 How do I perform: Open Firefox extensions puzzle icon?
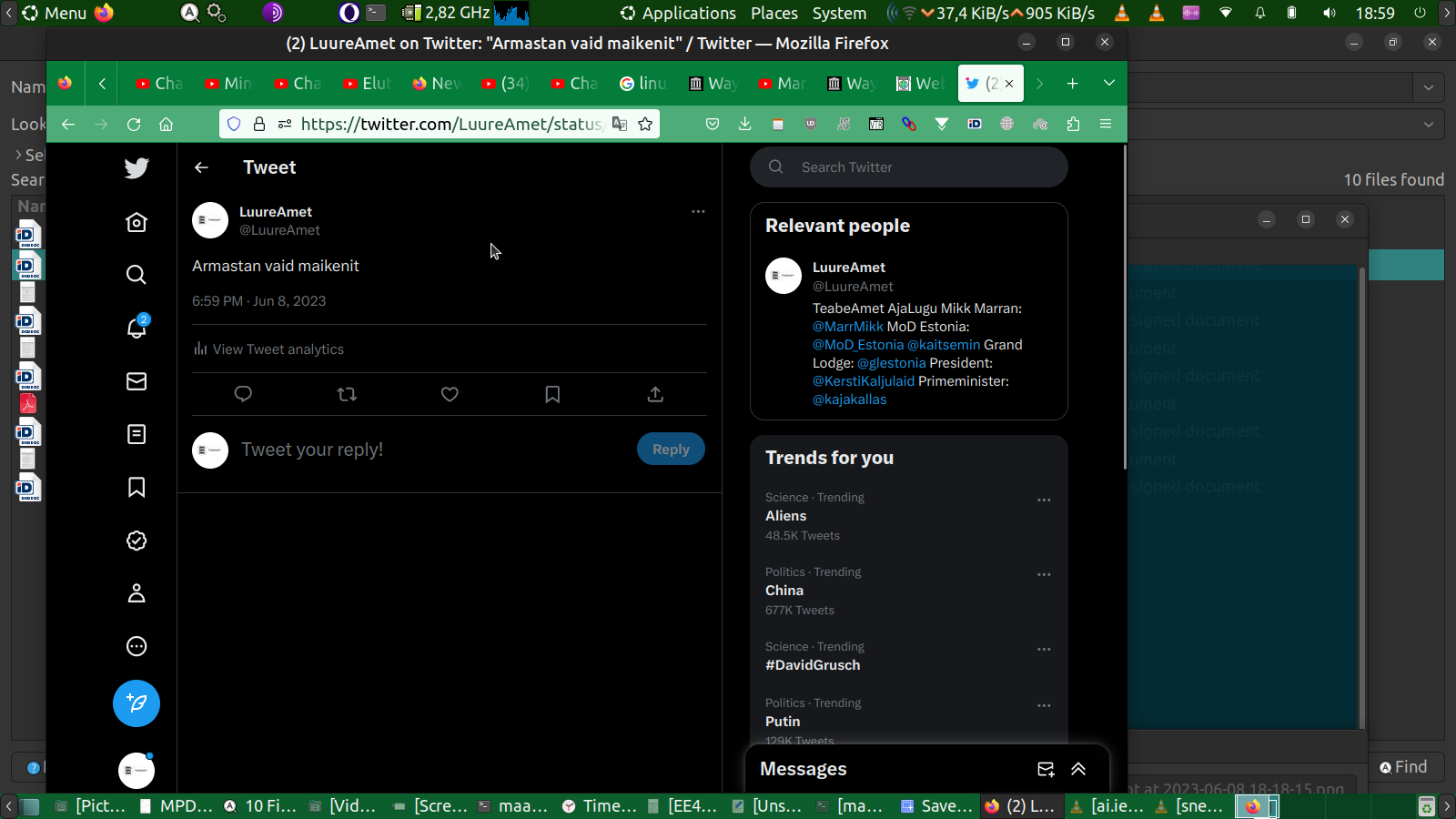(x=1073, y=125)
